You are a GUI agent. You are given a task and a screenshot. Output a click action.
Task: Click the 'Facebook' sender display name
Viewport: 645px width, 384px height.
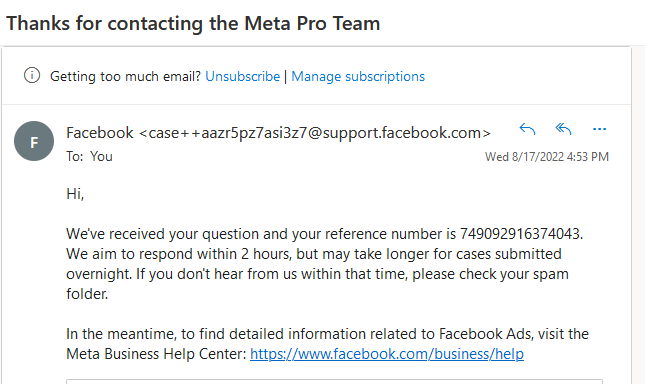pos(100,133)
